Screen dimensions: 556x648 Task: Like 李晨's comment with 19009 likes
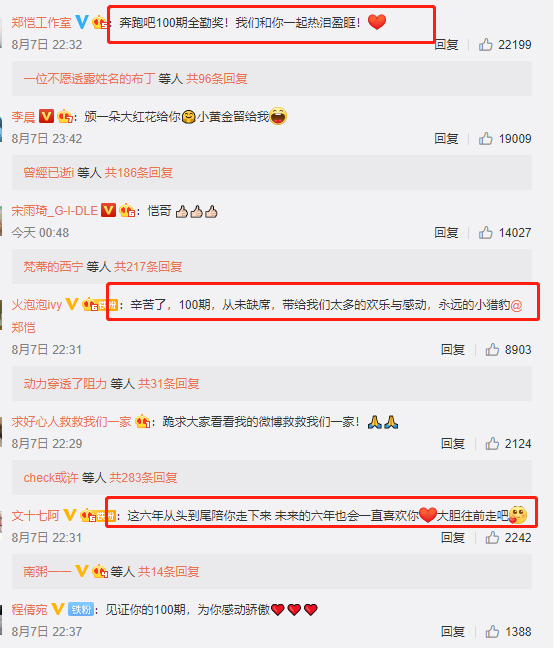tap(486, 138)
